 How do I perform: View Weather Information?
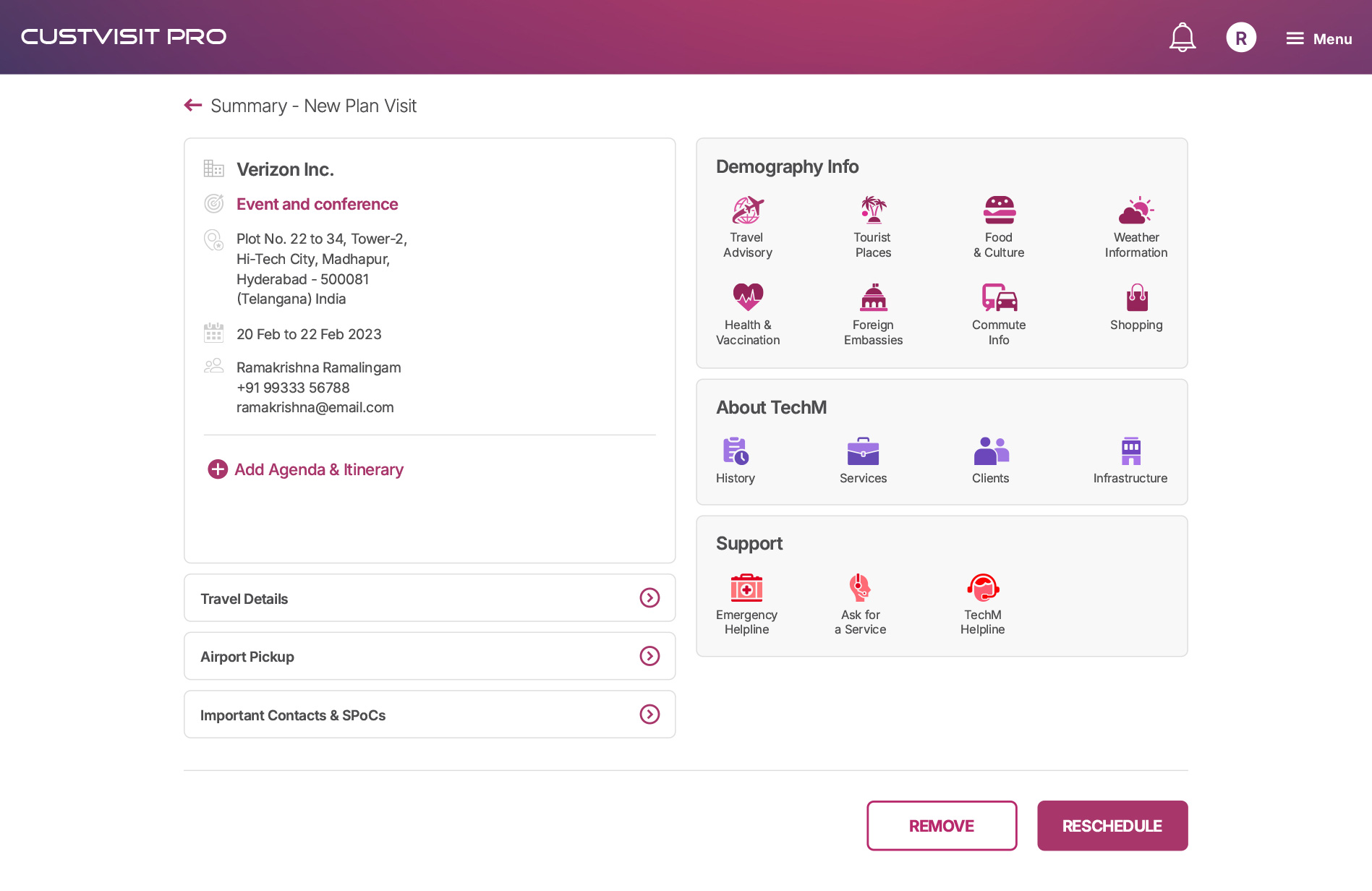point(1135,210)
